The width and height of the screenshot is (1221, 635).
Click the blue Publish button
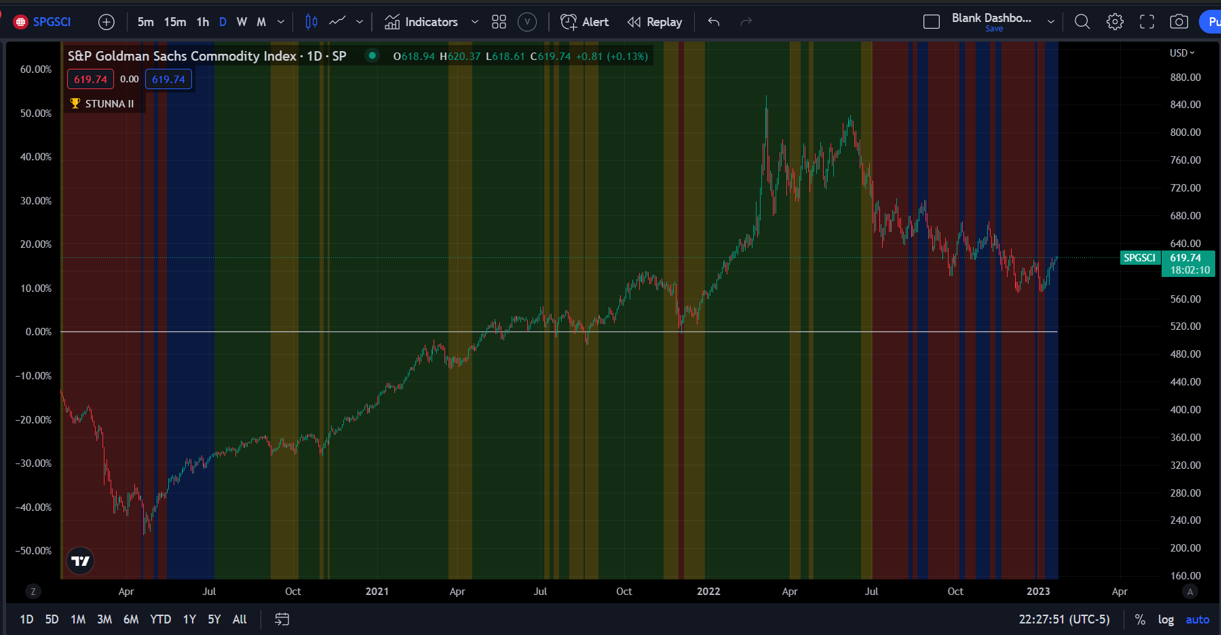click(x=1209, y=22)
